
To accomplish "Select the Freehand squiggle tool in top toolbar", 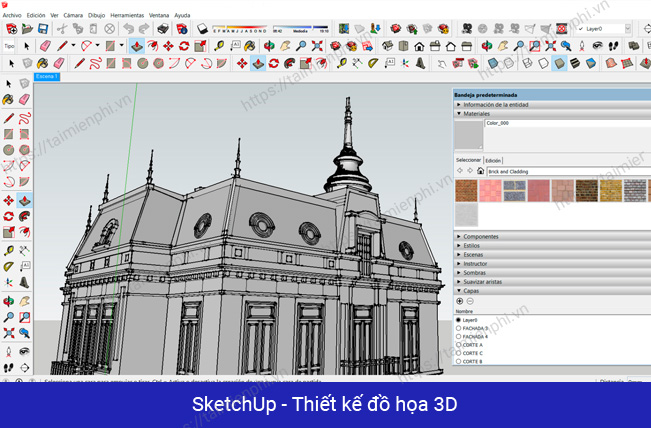I will tap(95, 63).
